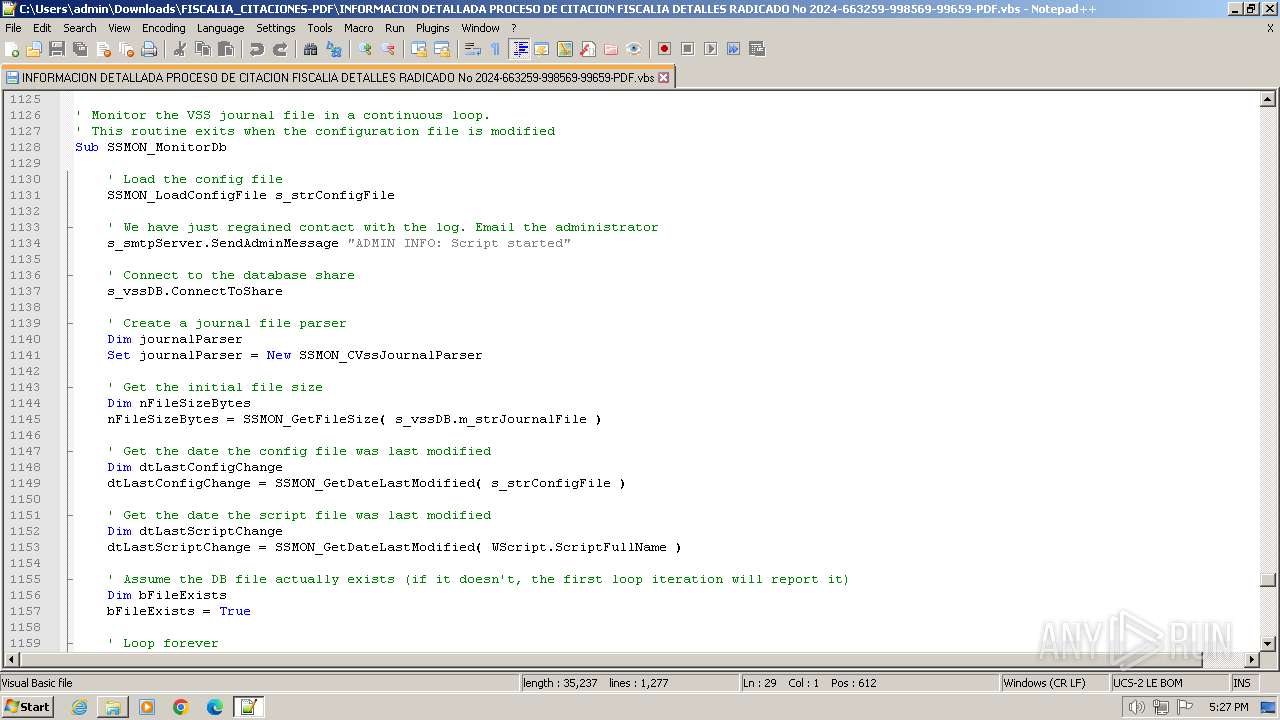The width and height of the screenshot is (1280, 720).
Task: Click the horizontal scrollbar left arrow
Action: pyautogui.click(x=12, y=659)
